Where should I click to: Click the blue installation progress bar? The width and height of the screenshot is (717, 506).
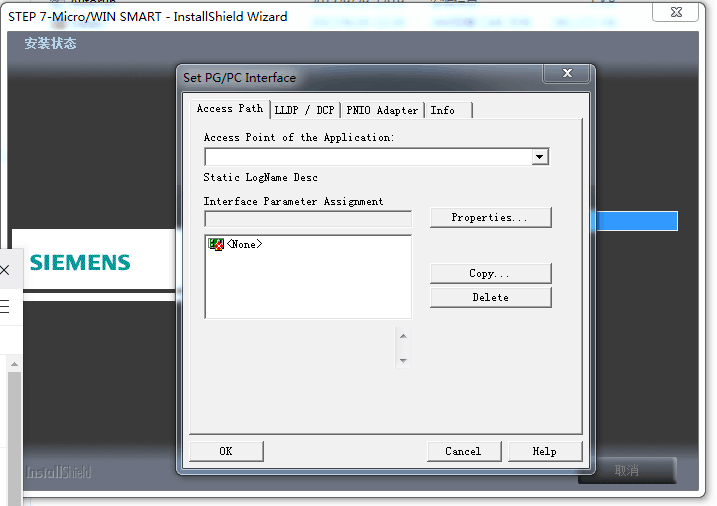637,221
